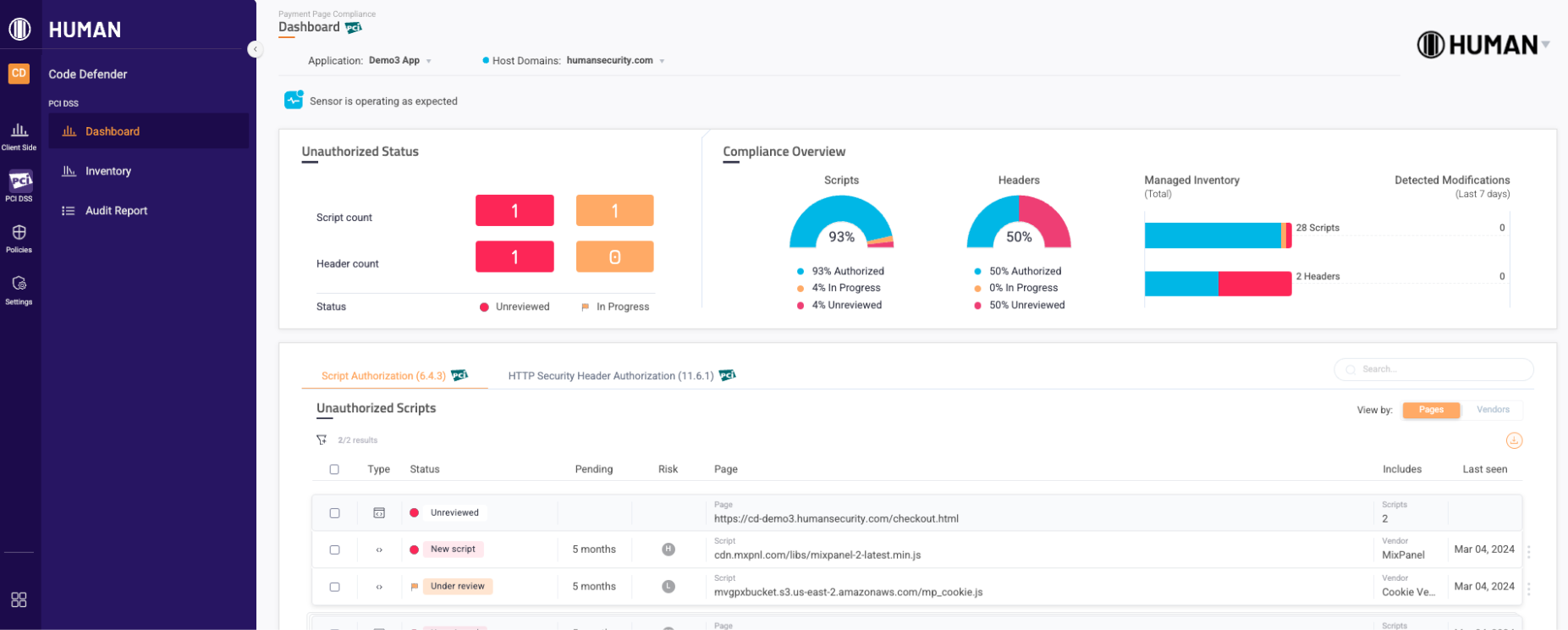1568x630 pixels.
Task: Click the sensor status heartbeat icon
Action: 294,100
